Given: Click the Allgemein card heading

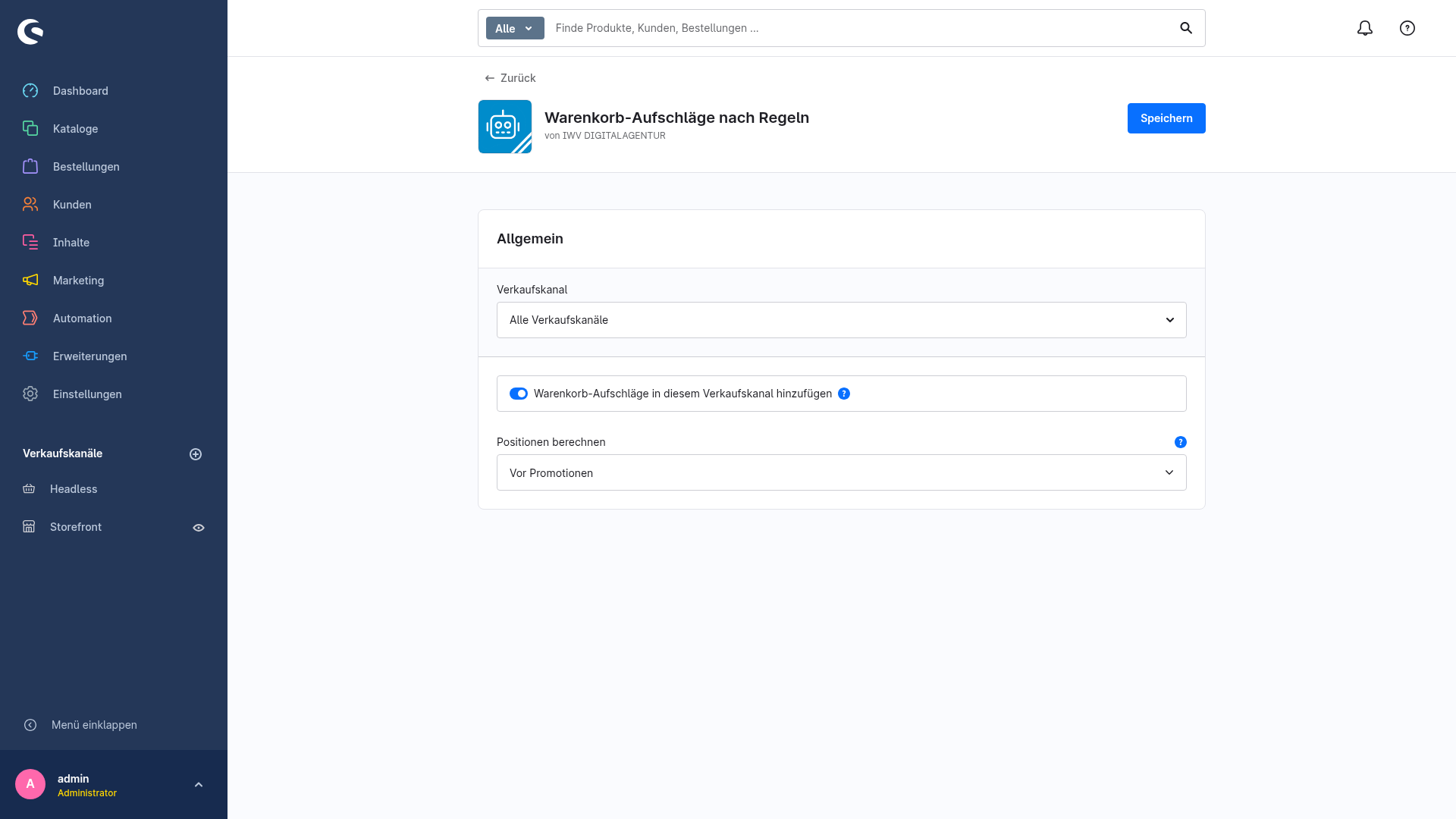Looking at the screenshot, I should click(x=530, y=239).
